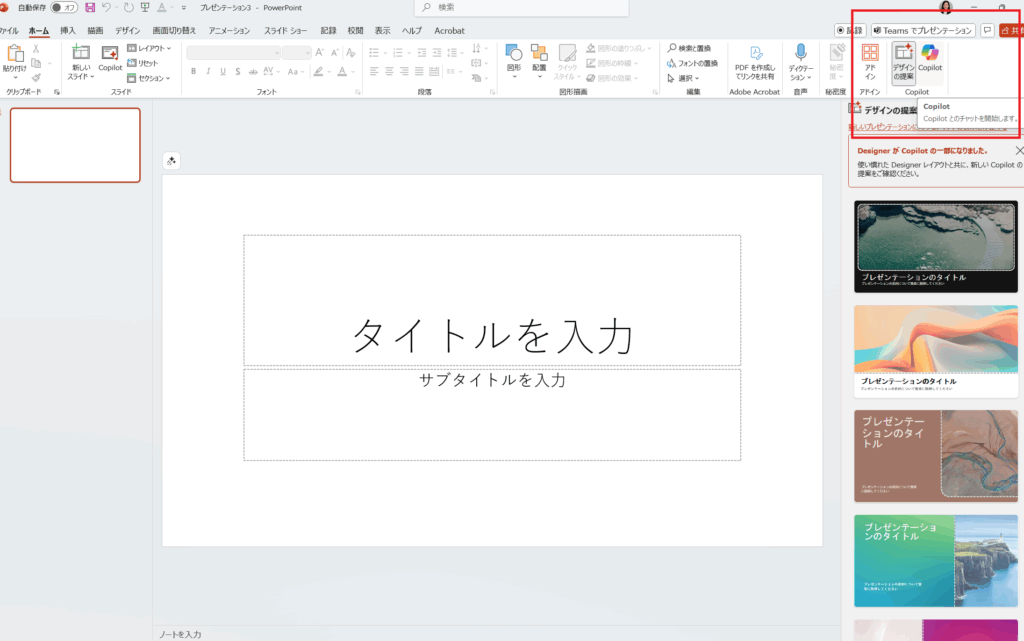Click the 図形 shapes icon
Viewport: 1024px width, 641px height.
click(x=513, y=53)
